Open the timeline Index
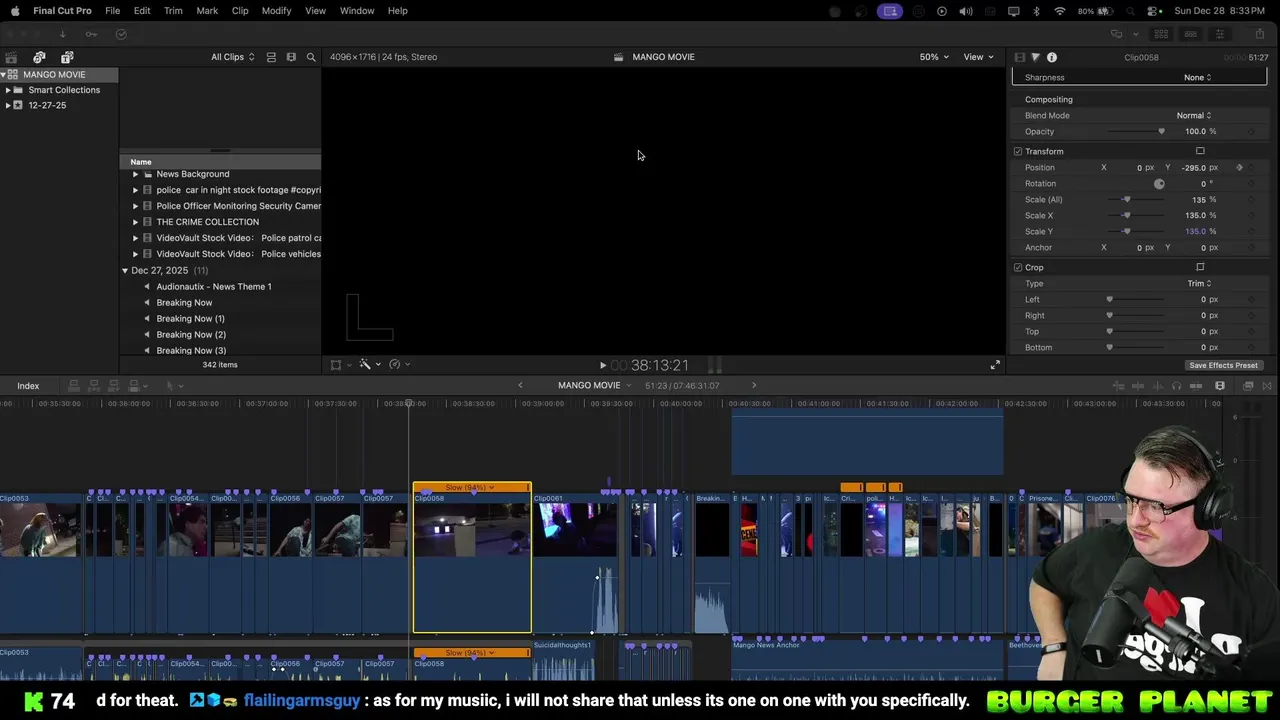The width and height of the screenshot is (1280, 720). (x=28, y=386)
